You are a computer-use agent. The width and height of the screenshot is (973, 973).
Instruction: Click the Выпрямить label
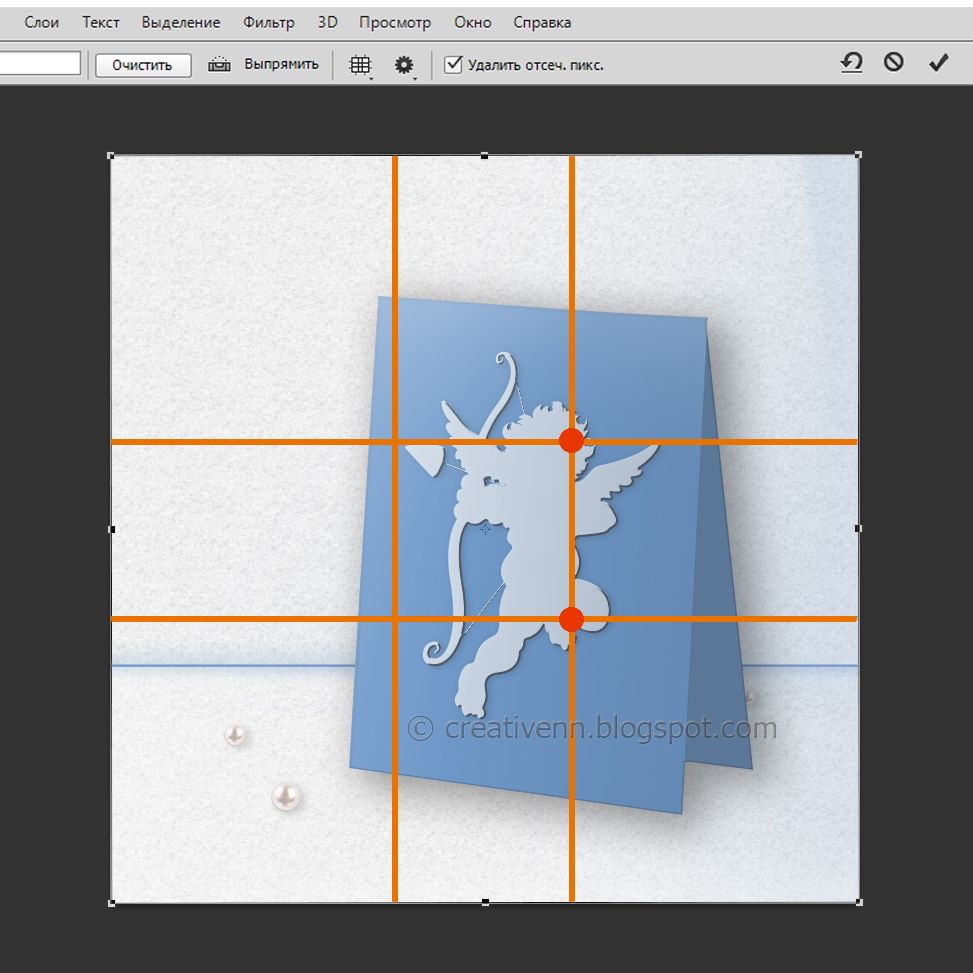[281, 65]
